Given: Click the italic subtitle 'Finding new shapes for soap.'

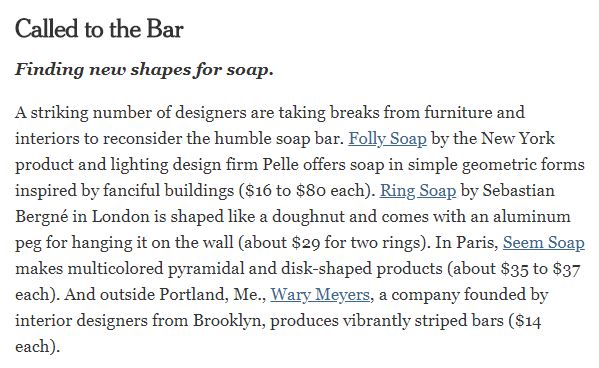Looking at the screenshot, I should tap(144, 70).
